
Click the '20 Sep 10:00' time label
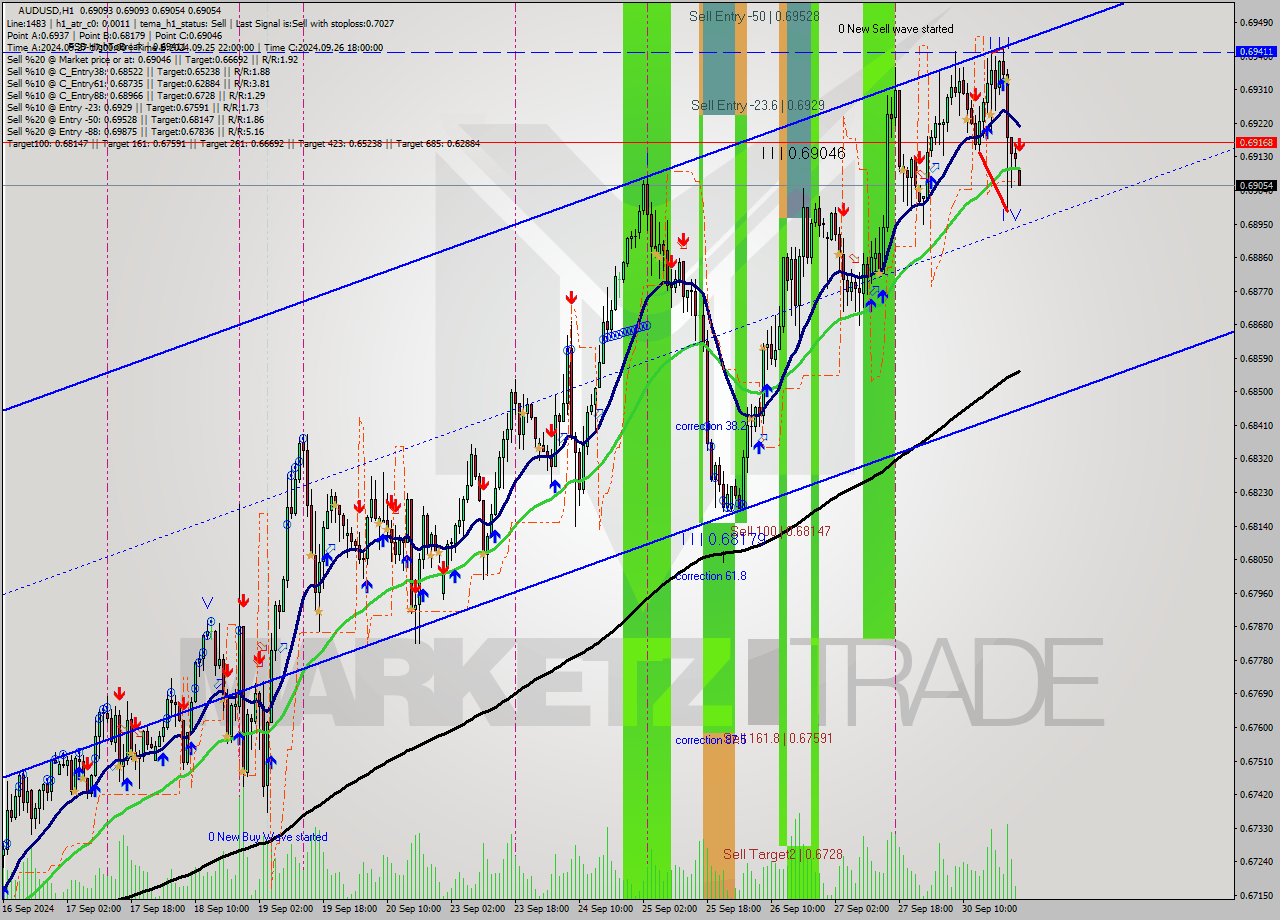[414, 909]
